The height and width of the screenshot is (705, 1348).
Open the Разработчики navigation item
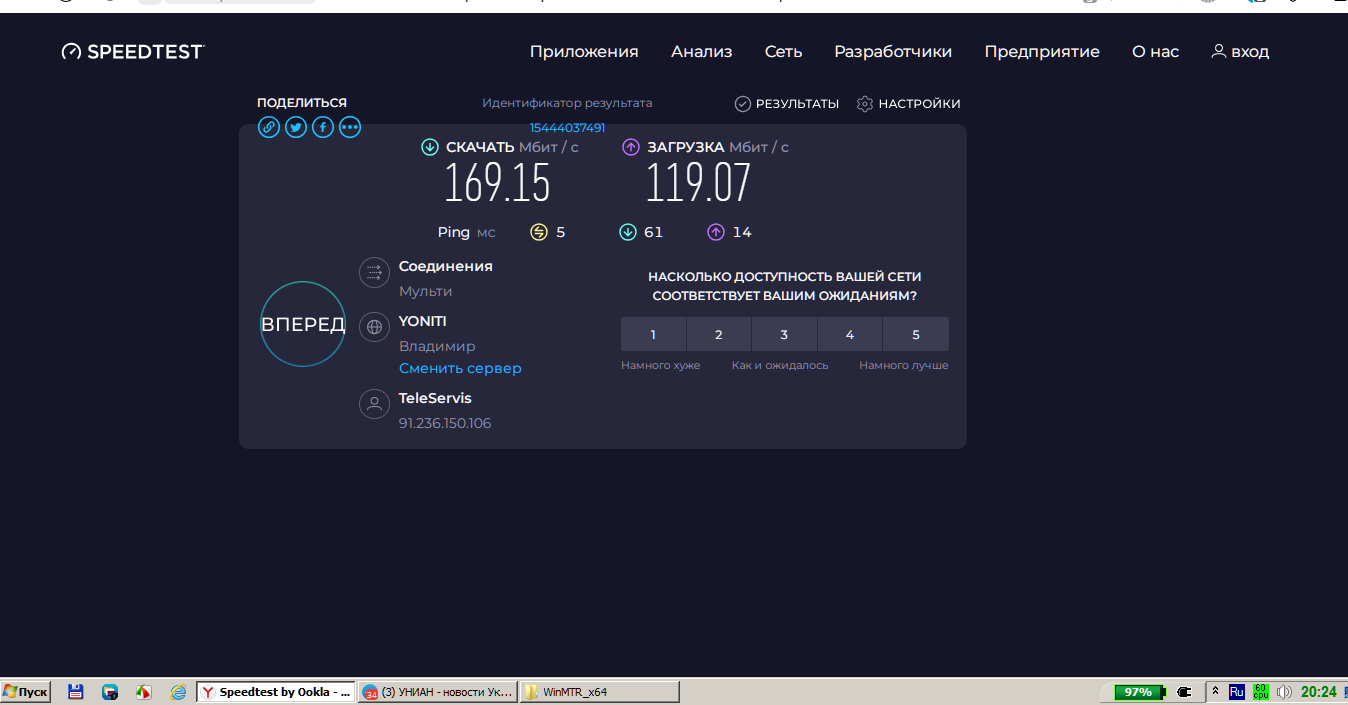893,52
